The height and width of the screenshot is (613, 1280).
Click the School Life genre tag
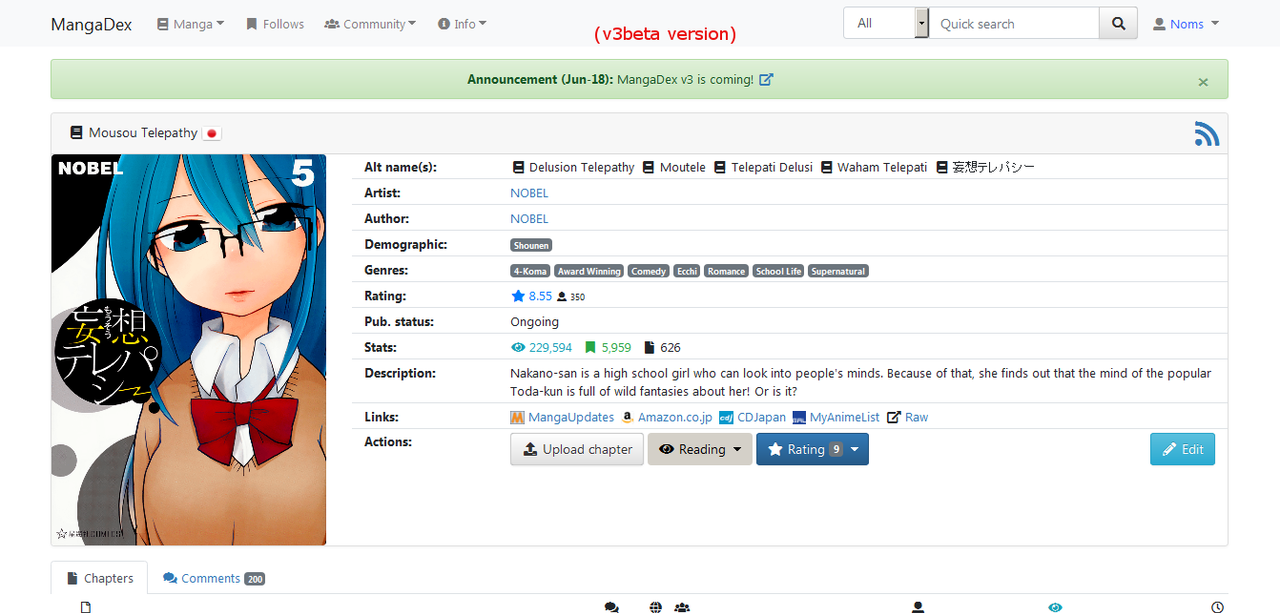(778, 271)
